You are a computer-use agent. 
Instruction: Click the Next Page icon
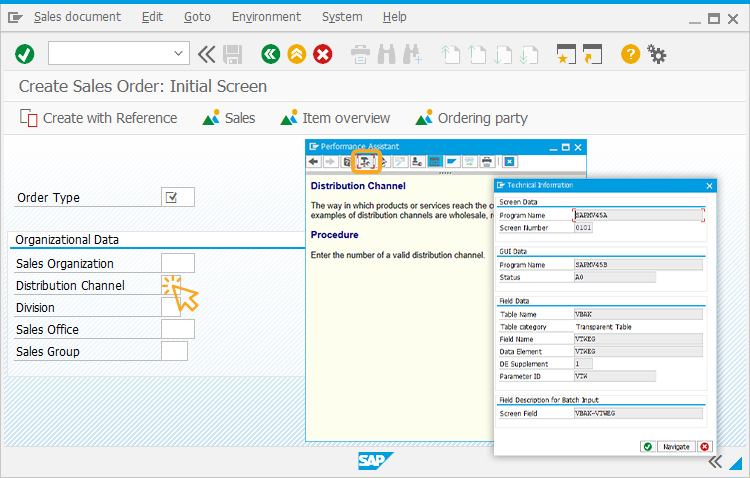point(502,55)
